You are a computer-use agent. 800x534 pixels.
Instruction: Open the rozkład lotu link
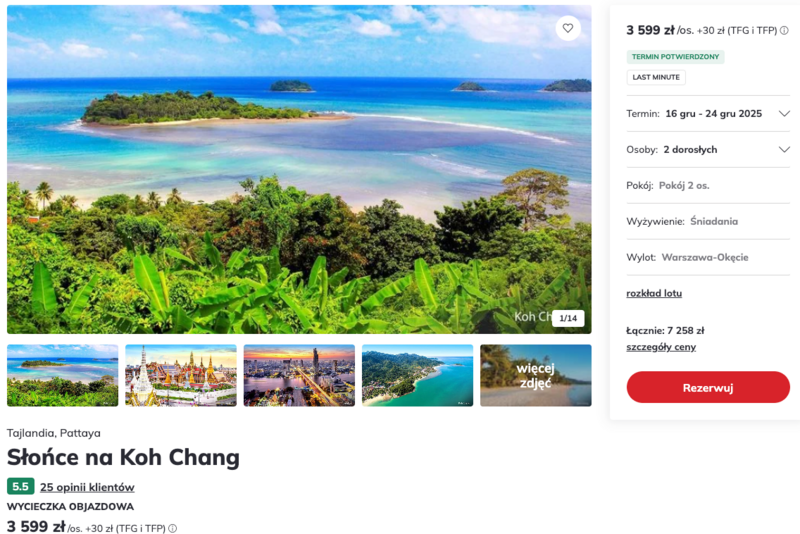654,293
